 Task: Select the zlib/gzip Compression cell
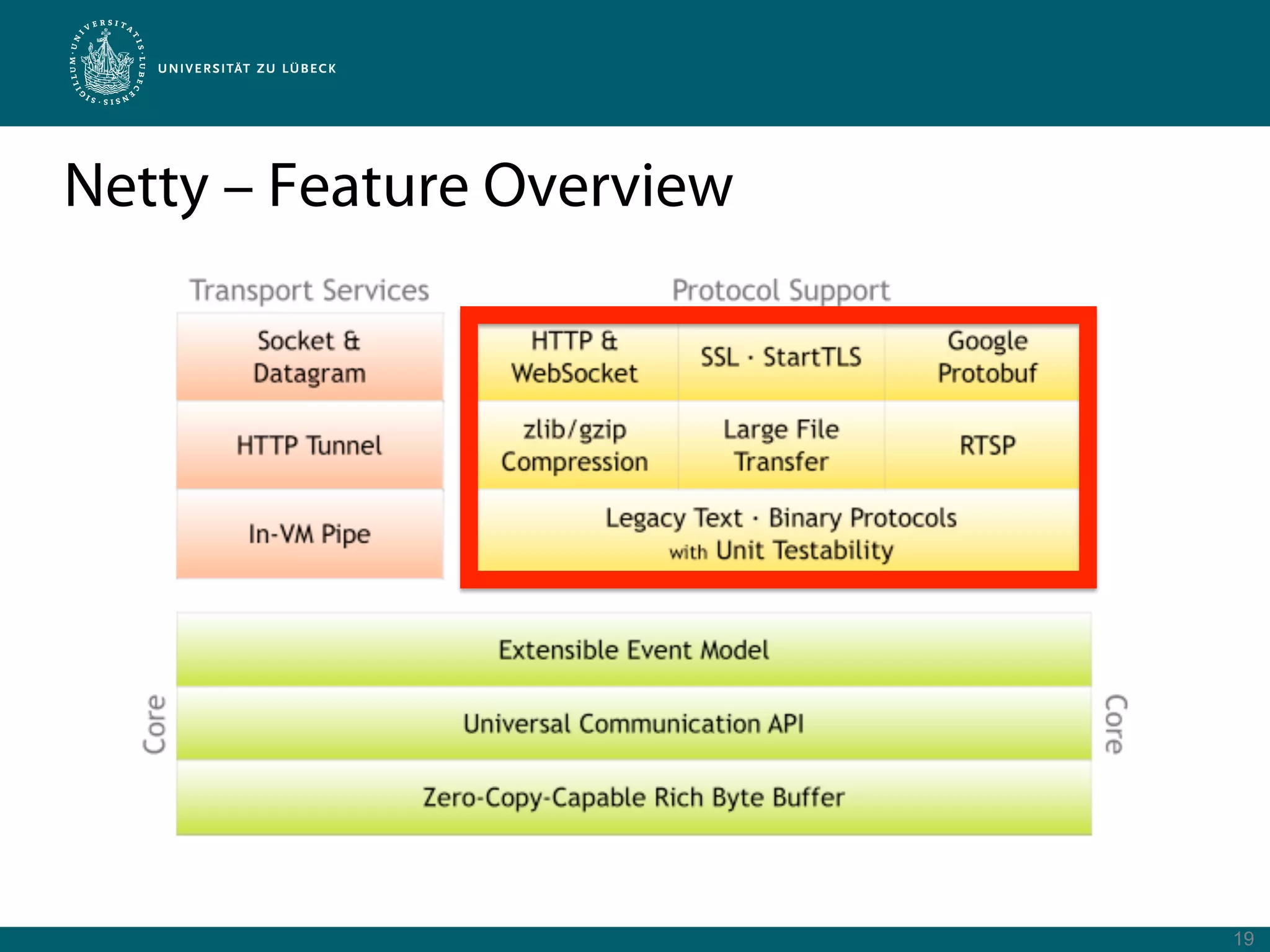[x=575, y=446]
